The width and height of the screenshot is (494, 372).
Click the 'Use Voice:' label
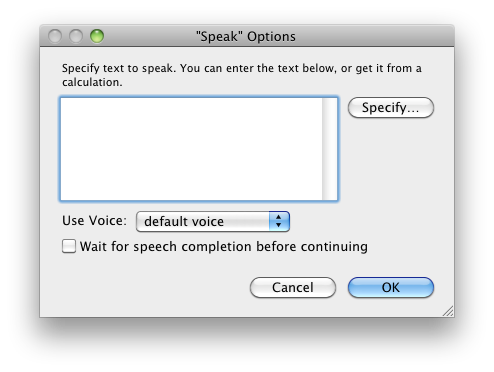tap(94, 221)
